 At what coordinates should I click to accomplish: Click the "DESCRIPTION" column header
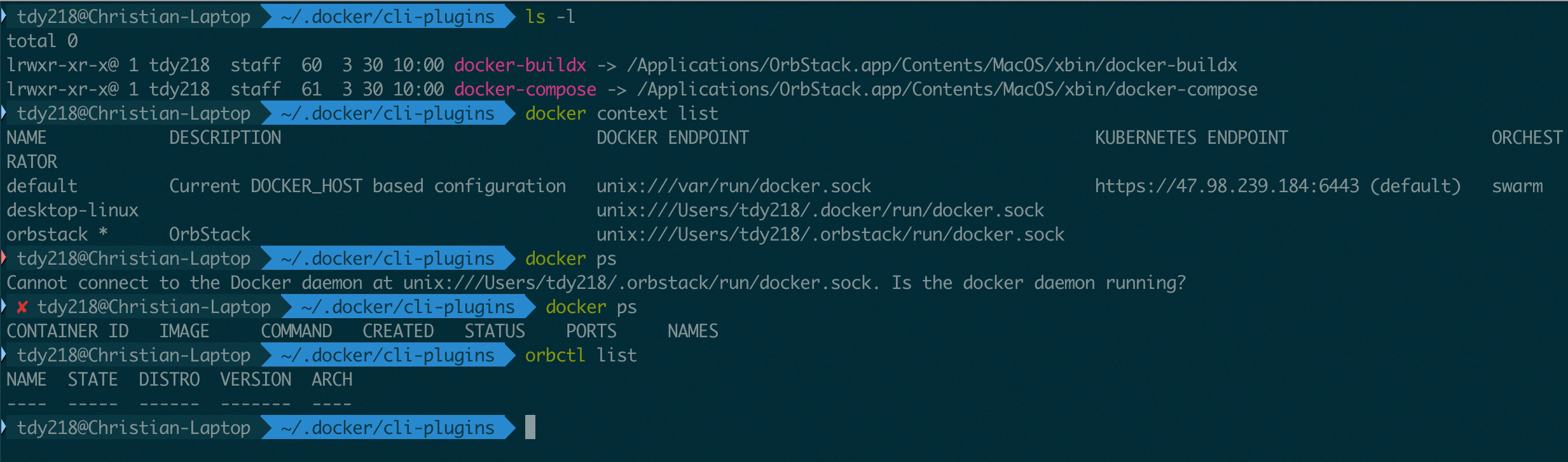[x=225, y=137]
